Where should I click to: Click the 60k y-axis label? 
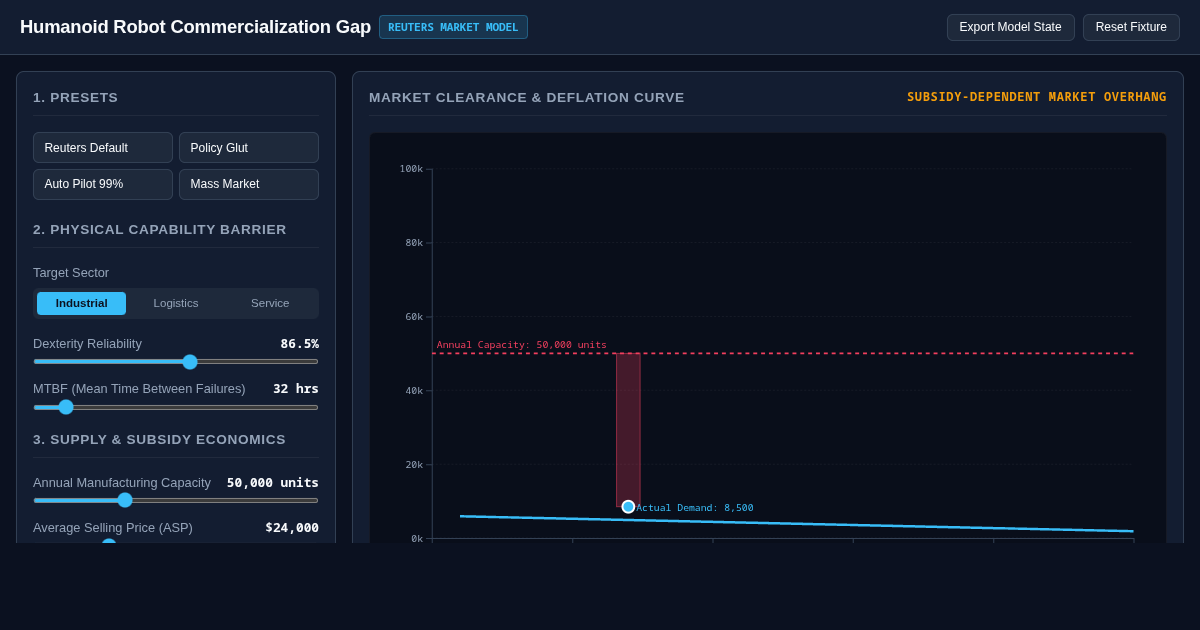point(414,317)
